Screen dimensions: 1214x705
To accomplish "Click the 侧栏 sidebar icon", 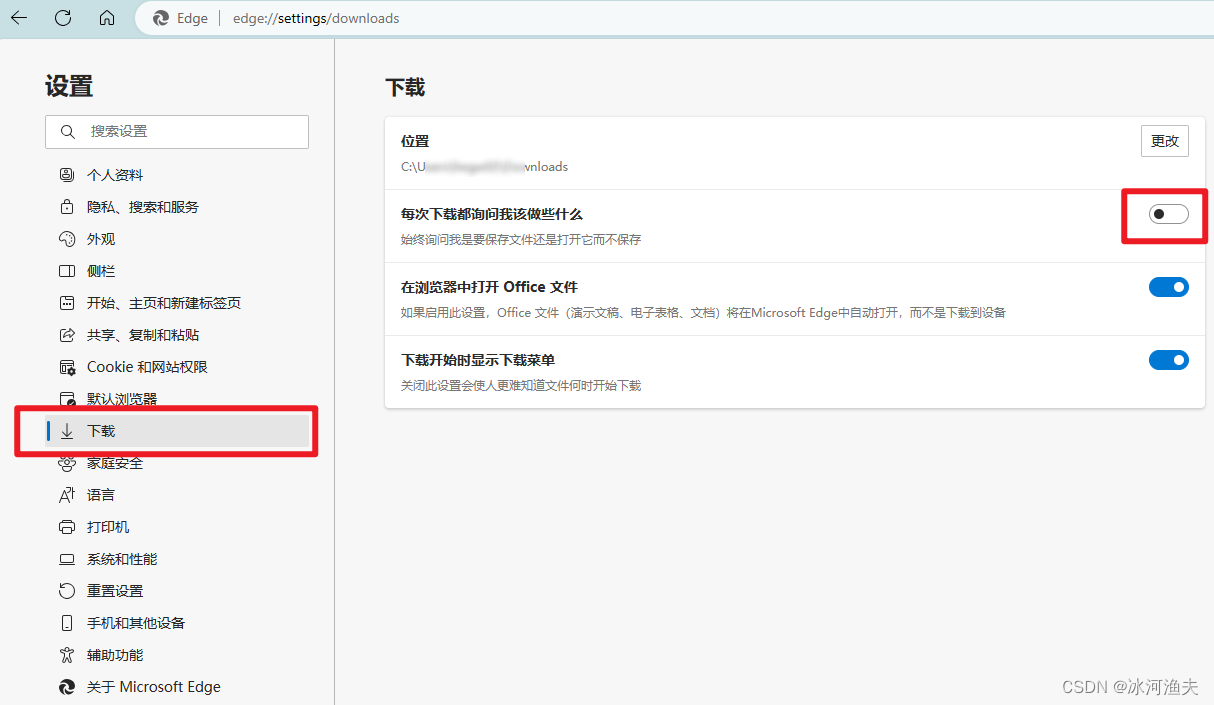I will pyautogui.click(x=67, y=271).
